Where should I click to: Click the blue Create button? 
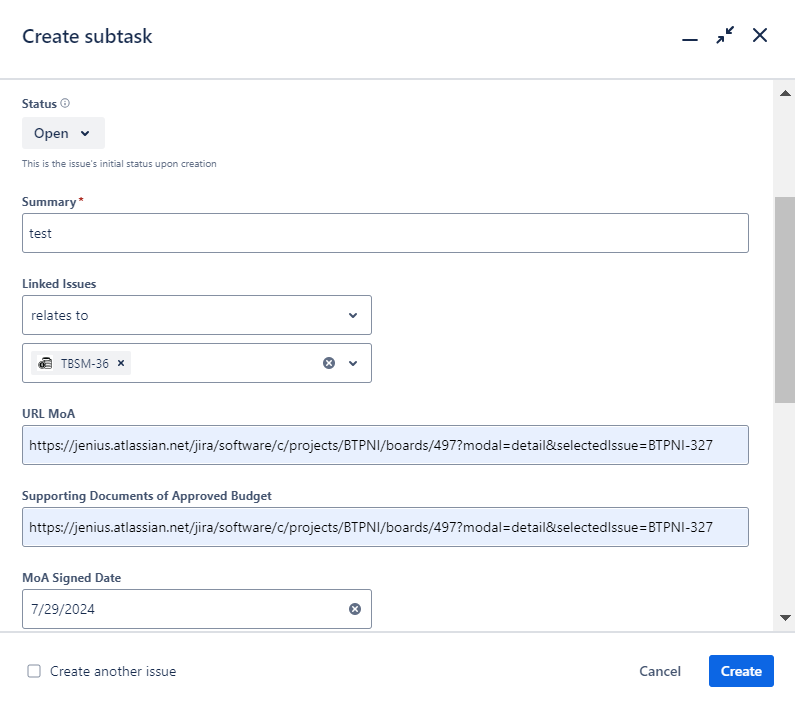click(x=741, y=671)
